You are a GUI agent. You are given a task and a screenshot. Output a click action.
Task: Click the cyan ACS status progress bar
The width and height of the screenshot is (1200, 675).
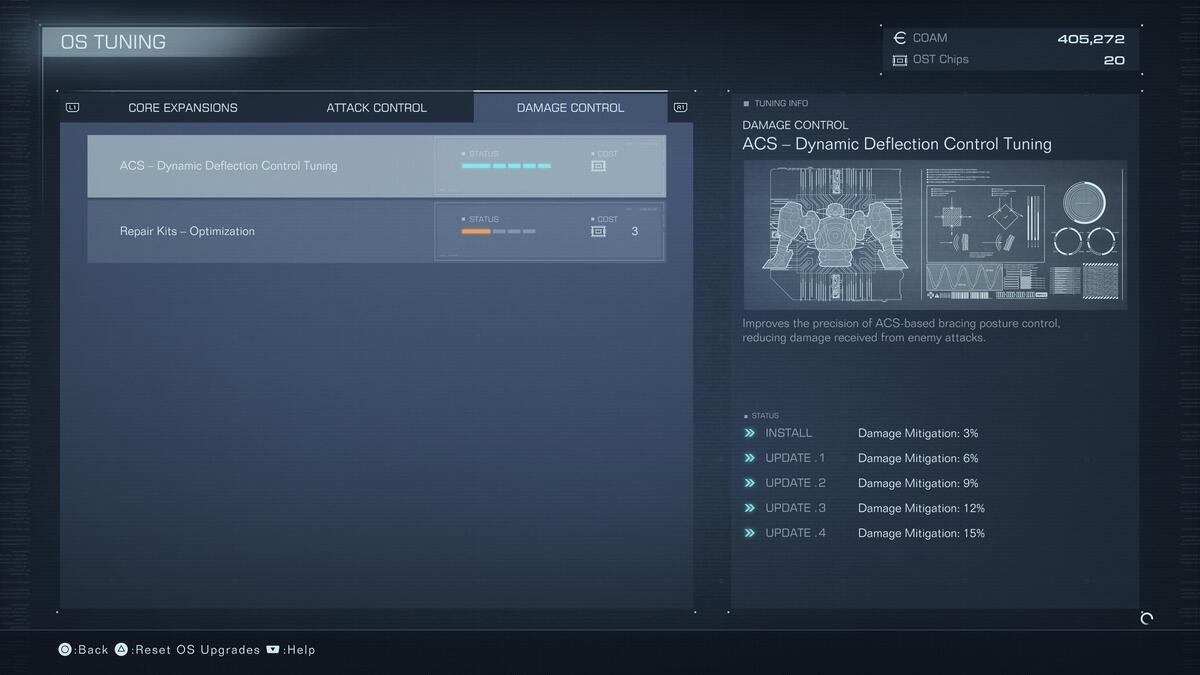click(x=506, y=166)
